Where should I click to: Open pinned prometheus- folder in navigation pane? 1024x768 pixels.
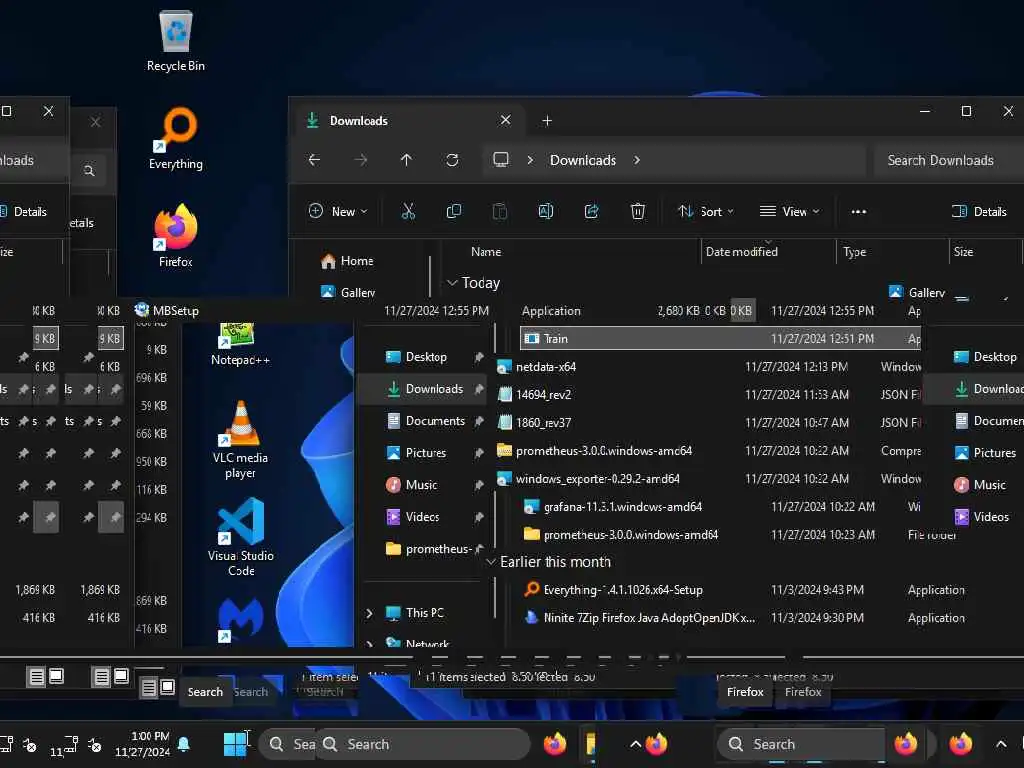[x=429, y=549]
